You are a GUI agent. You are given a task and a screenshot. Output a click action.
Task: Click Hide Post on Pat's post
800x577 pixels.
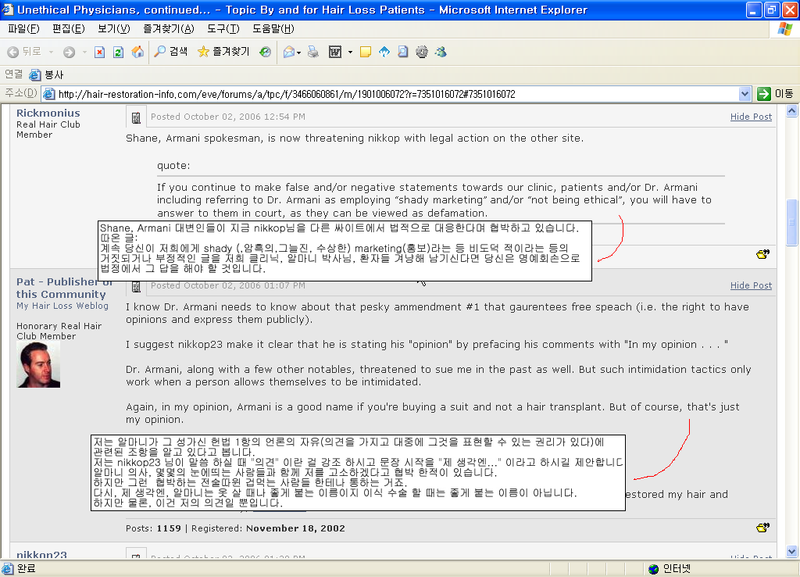[751, 286]
